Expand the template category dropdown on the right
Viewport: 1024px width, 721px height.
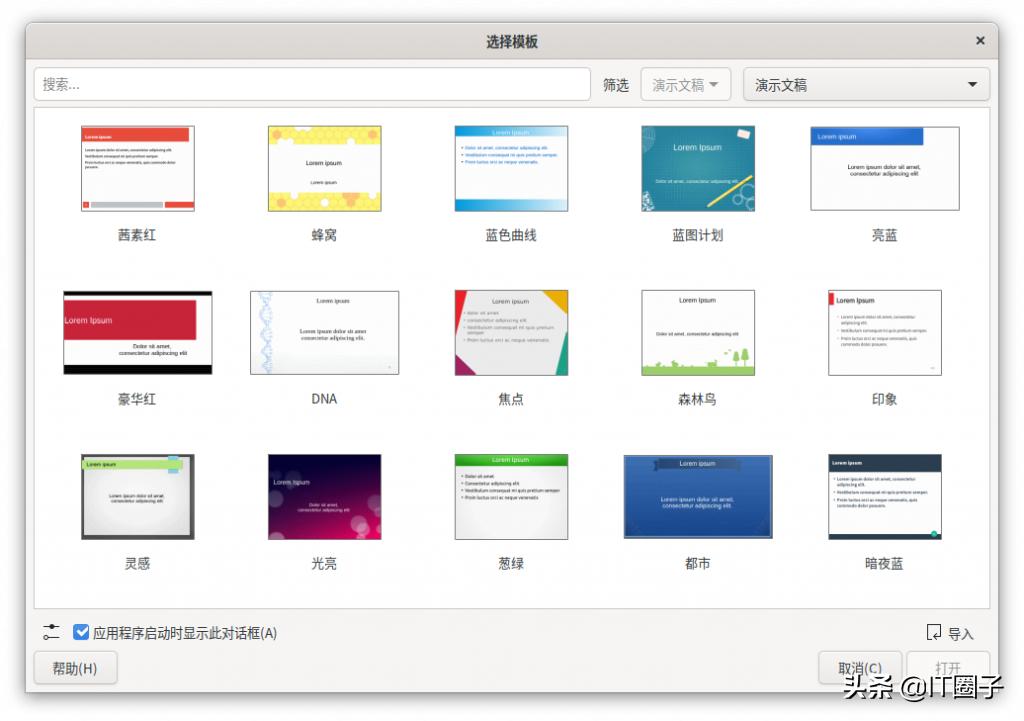(865, 84)
